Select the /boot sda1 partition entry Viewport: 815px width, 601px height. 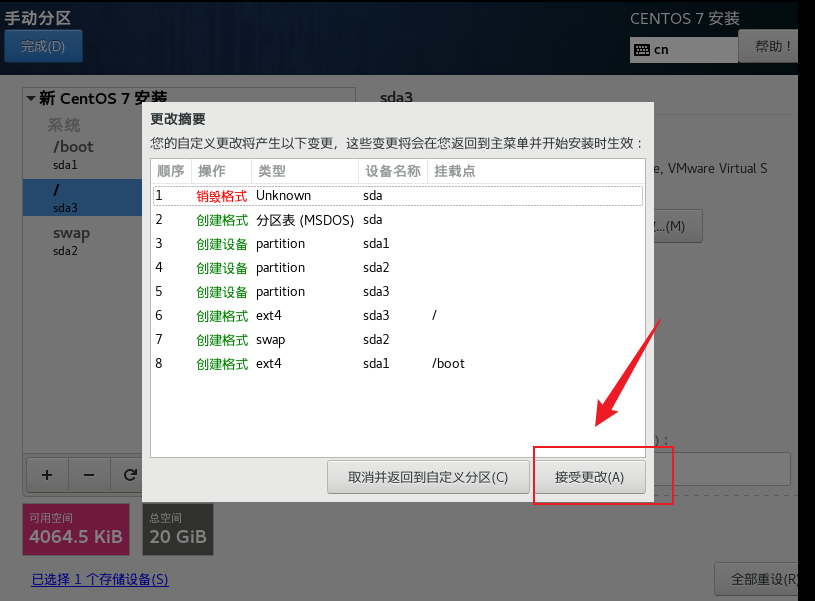pos(83,154)
